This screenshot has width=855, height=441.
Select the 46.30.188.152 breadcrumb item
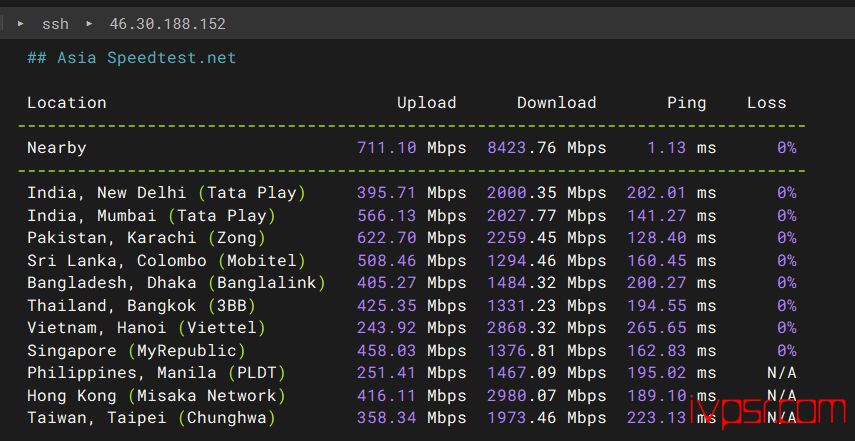coord(167,24)
